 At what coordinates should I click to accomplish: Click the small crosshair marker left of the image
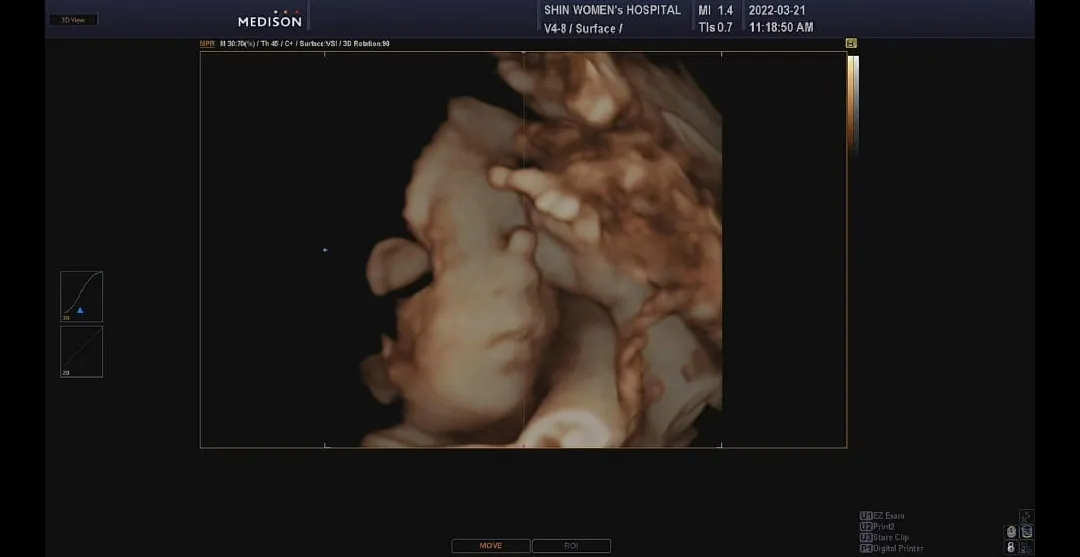325,250
